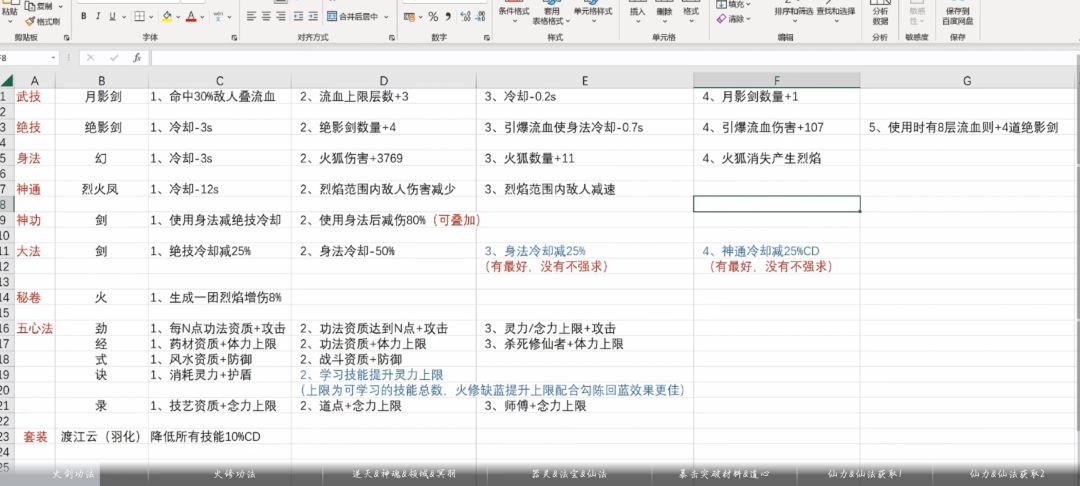Select row 9 header
The width and height of the screenshot is (1080, 486).
7,220
